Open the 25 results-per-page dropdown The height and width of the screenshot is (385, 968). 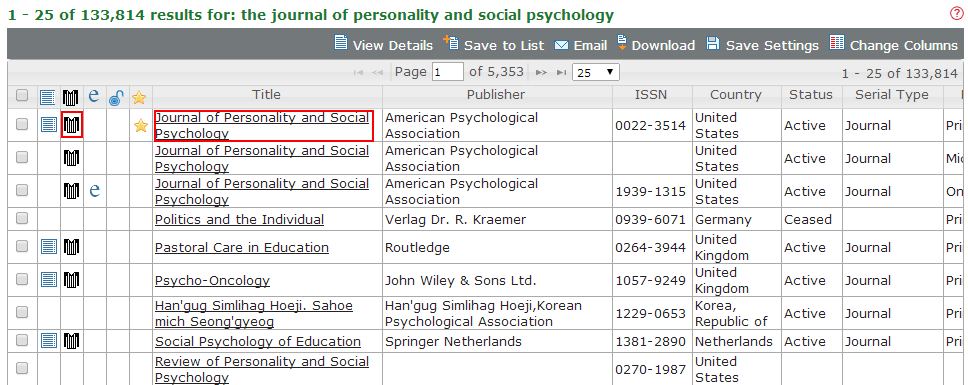(596, 72)
